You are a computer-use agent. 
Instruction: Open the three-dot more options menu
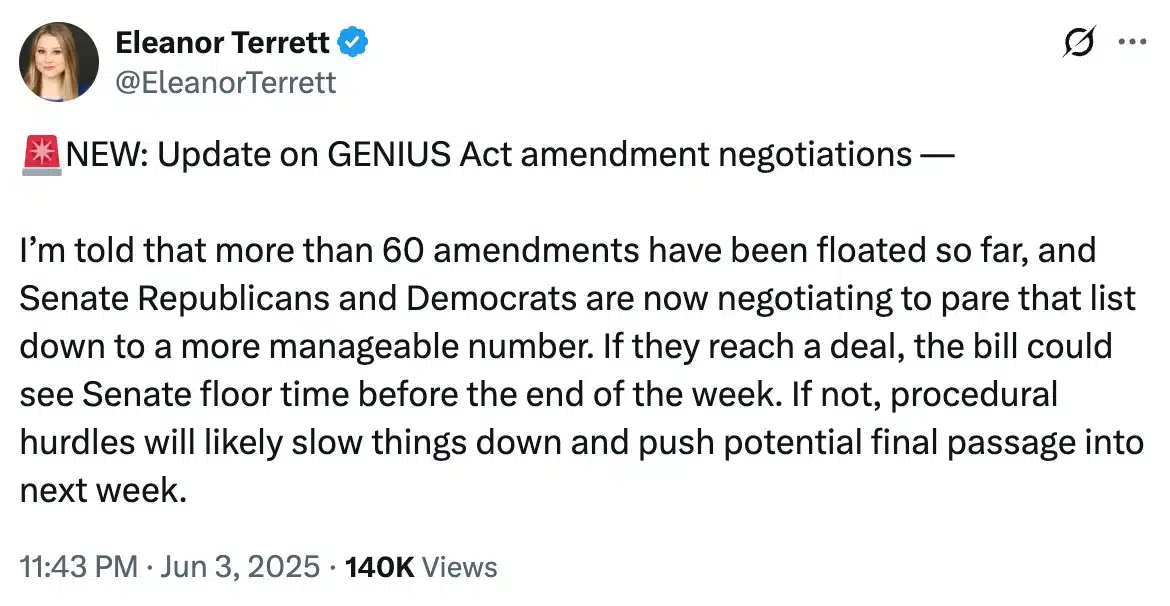tap(1132, 42)
